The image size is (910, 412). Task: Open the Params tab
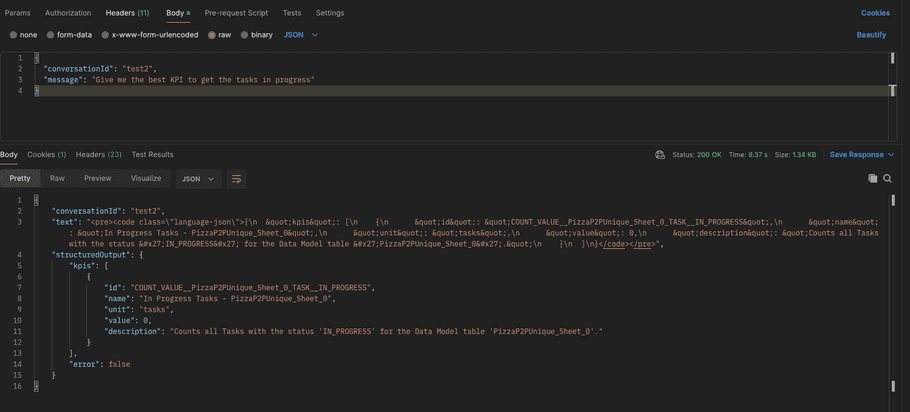pos(17,13)
